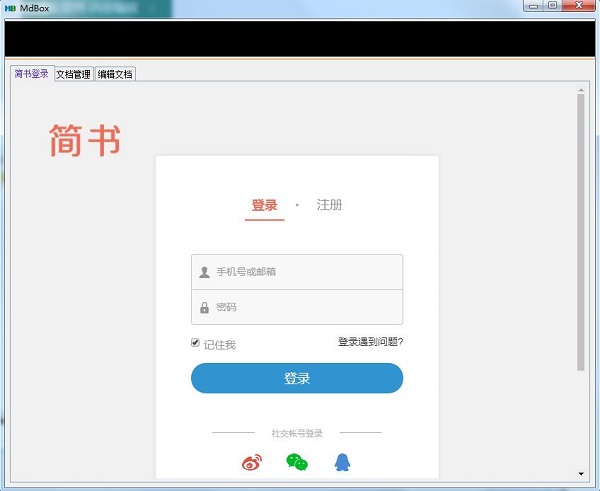Click the 简书 logo
The height and width of the screenshot is (491, 600).
(x=85, y=140)
